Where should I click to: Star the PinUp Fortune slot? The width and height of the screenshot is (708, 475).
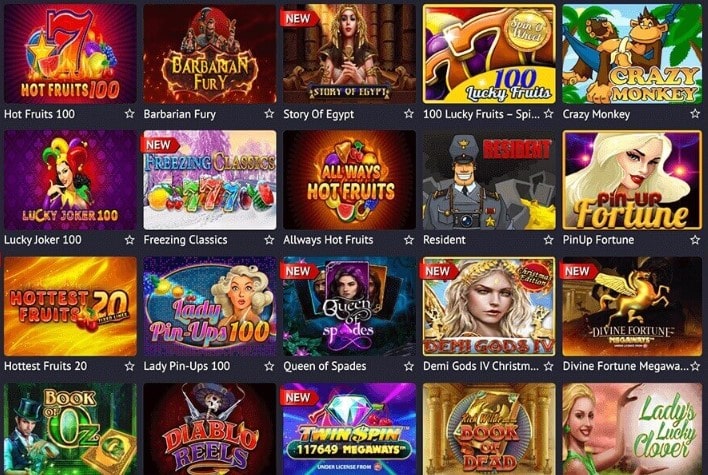point(695,240)
